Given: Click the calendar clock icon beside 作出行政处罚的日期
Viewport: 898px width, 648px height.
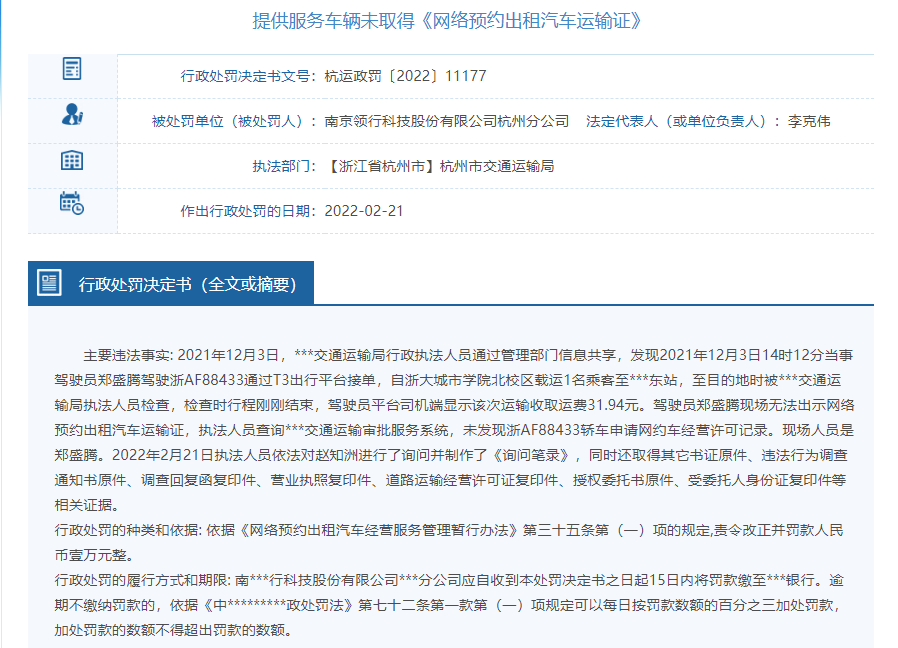Looking at the screenshot, I should coord(72,203).
